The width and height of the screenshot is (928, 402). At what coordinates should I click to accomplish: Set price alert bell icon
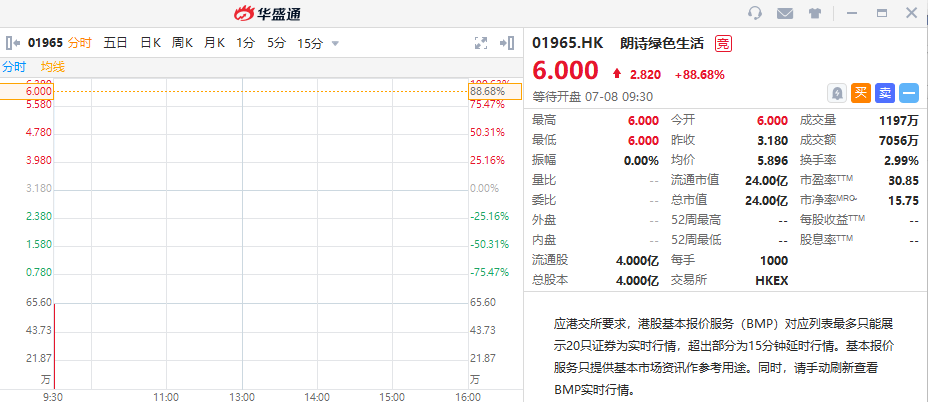point(836,94)
